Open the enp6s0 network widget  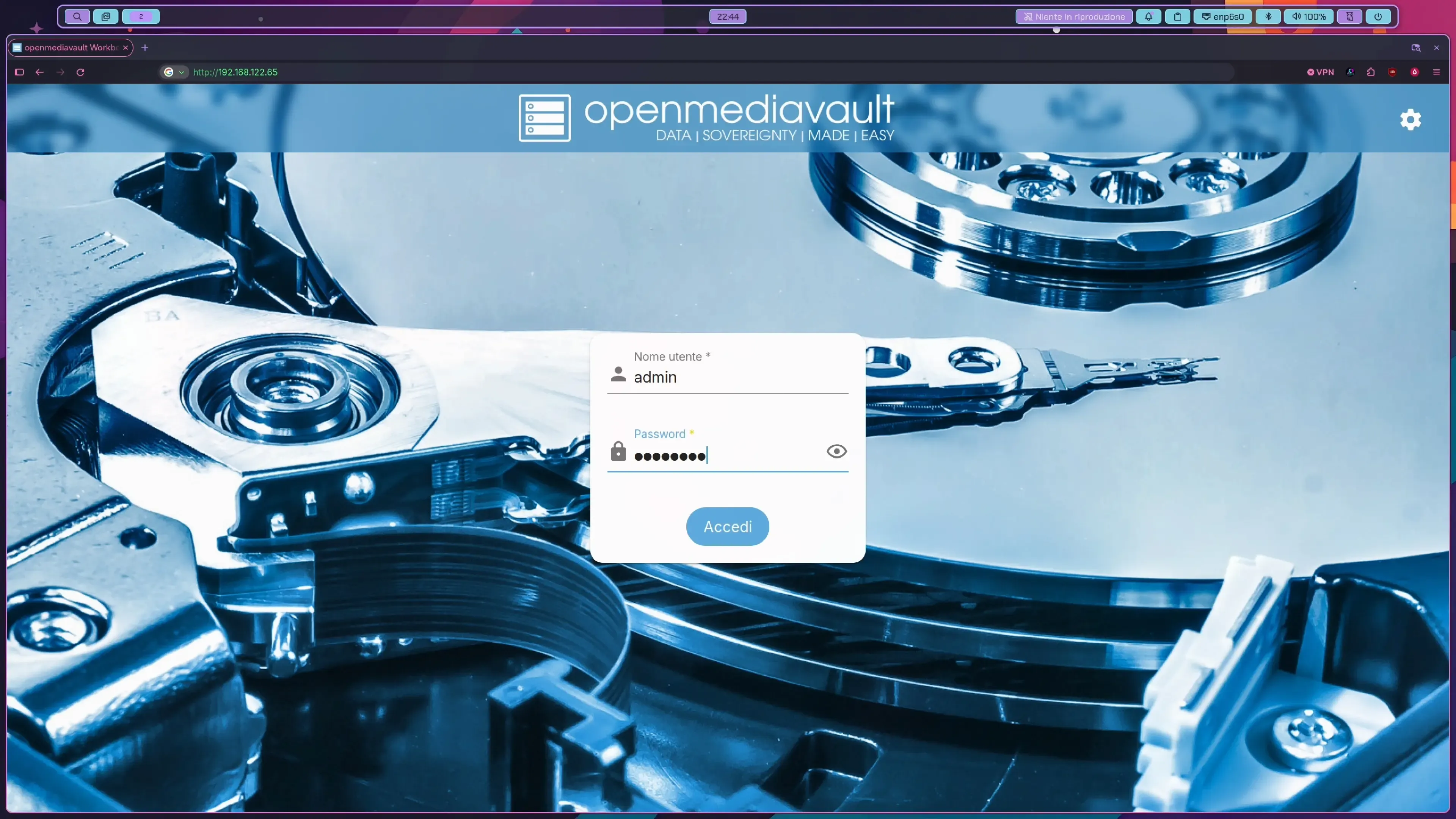point(1222,16)
